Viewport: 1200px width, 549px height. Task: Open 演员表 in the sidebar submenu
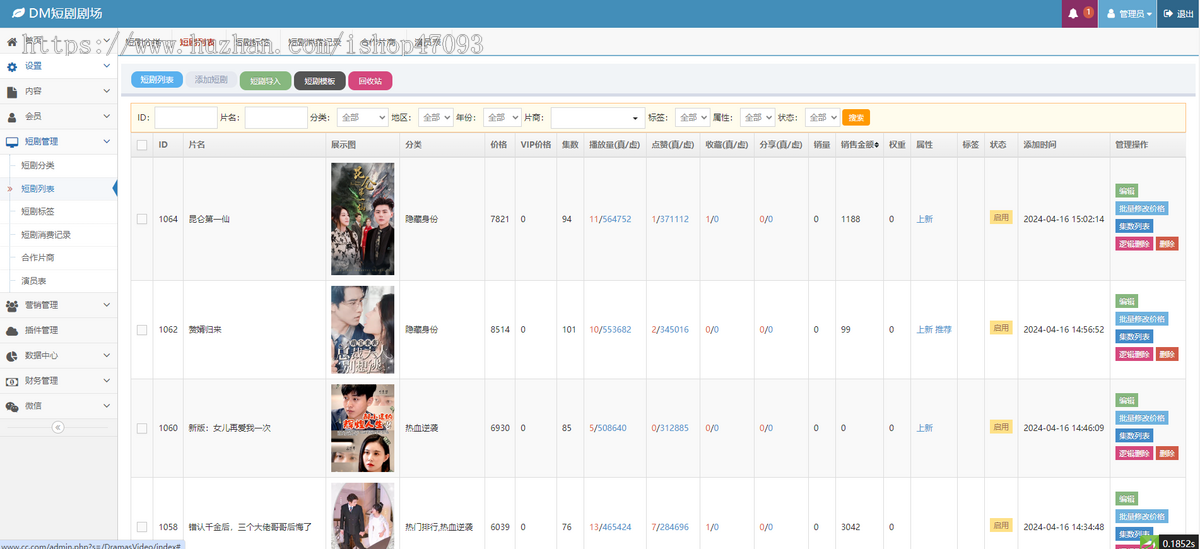coord(34,281)
